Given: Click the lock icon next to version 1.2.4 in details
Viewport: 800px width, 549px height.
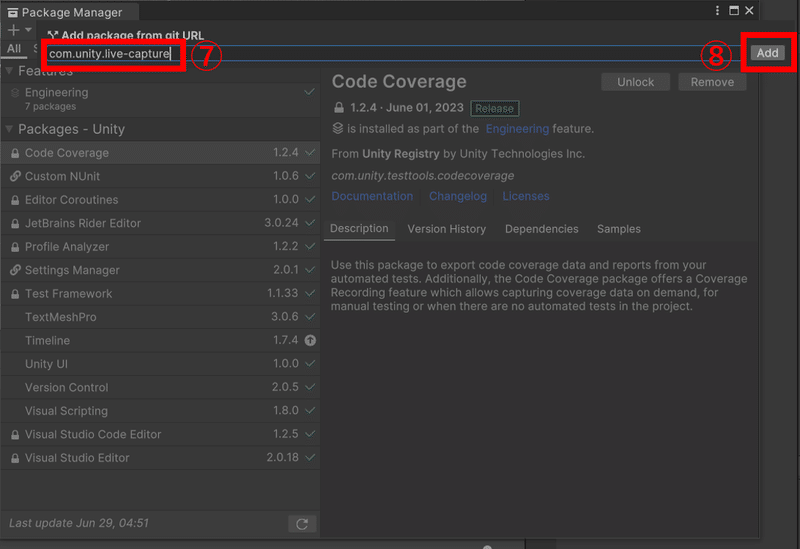Looking at the screenshot, I should (339, 108).
